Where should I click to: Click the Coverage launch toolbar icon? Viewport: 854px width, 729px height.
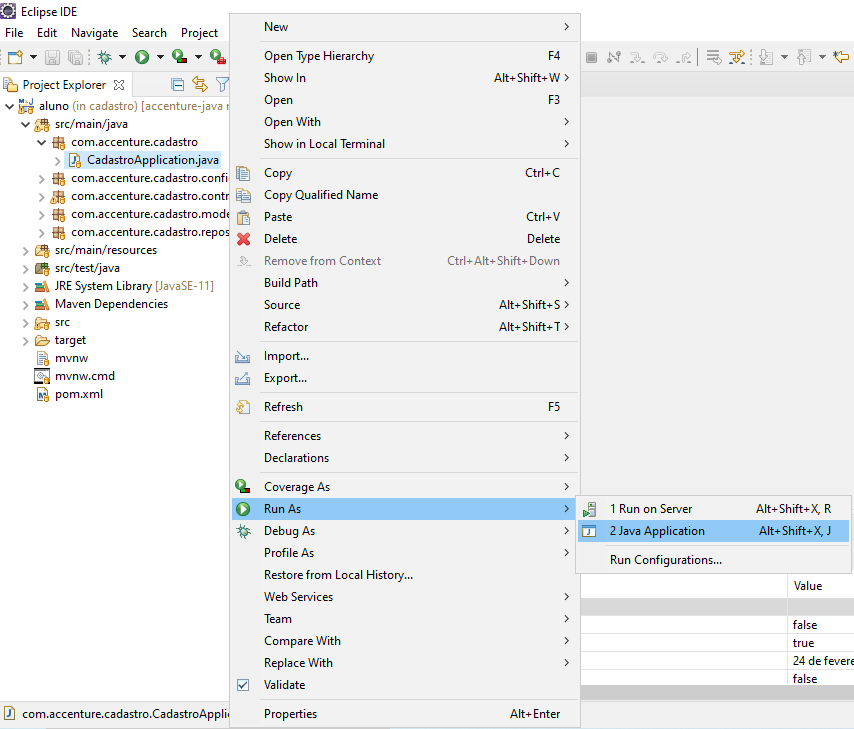[x=180, y=57]
